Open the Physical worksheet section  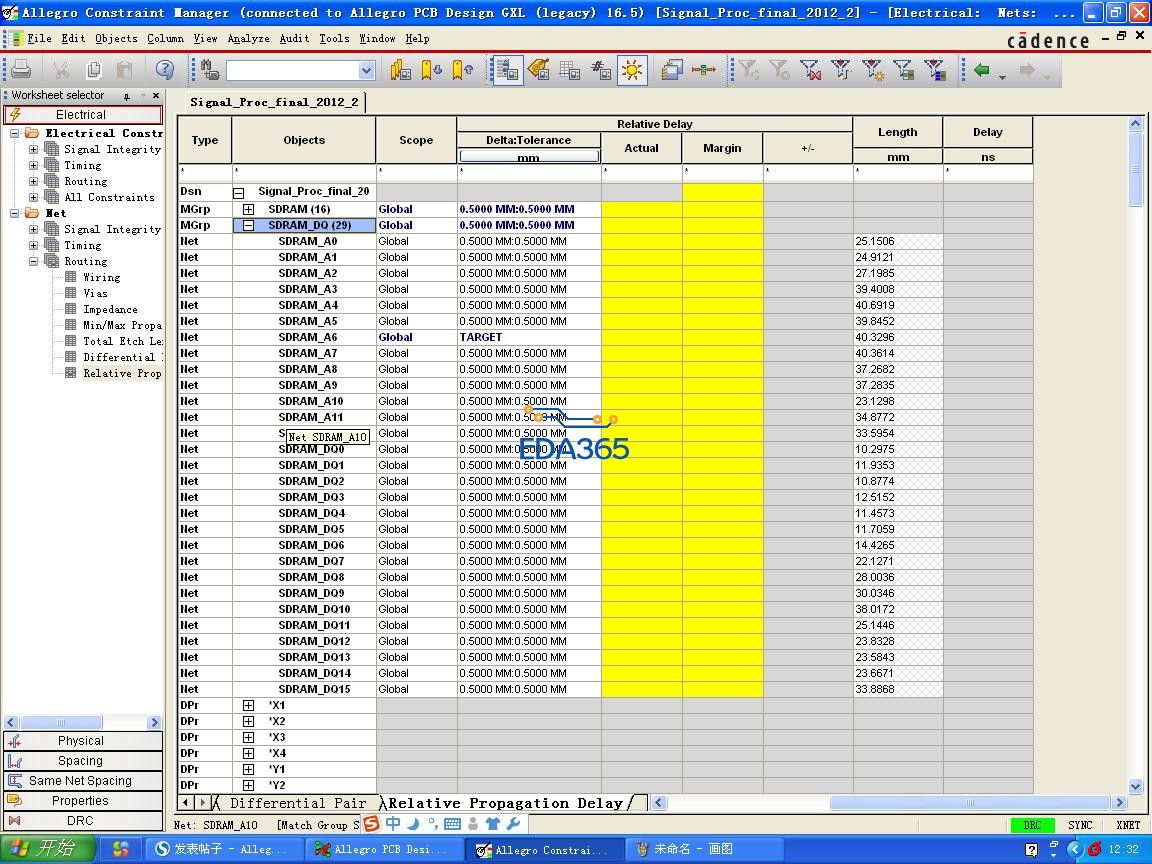pyautogui.click(x=81, y=741)
